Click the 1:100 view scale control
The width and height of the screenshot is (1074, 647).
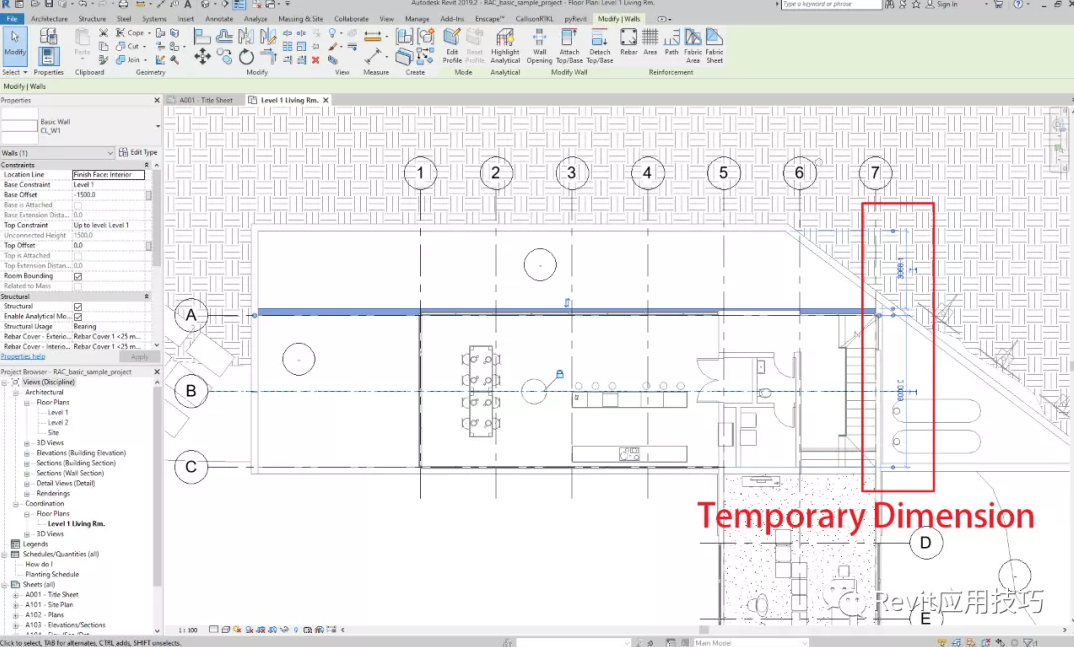click(x=188, y=630)
